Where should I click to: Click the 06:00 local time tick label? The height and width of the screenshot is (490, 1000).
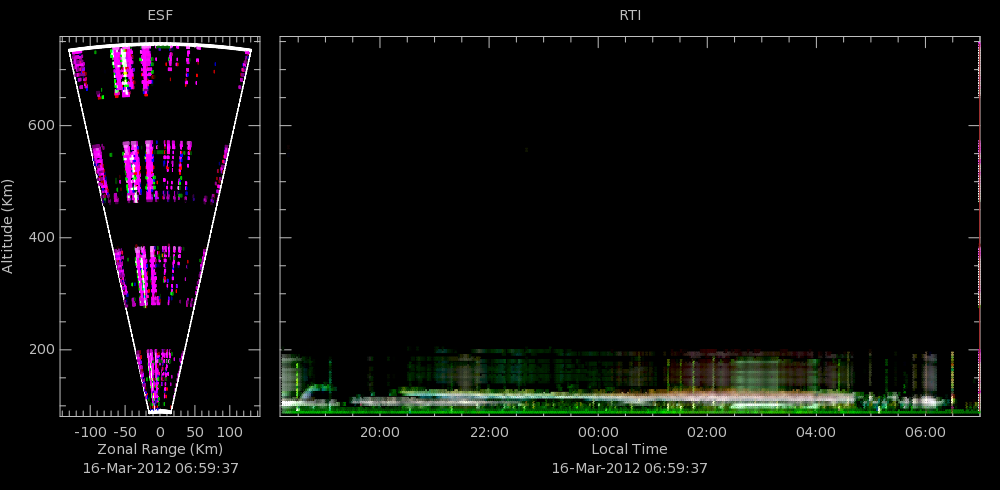tap(925, 432)
